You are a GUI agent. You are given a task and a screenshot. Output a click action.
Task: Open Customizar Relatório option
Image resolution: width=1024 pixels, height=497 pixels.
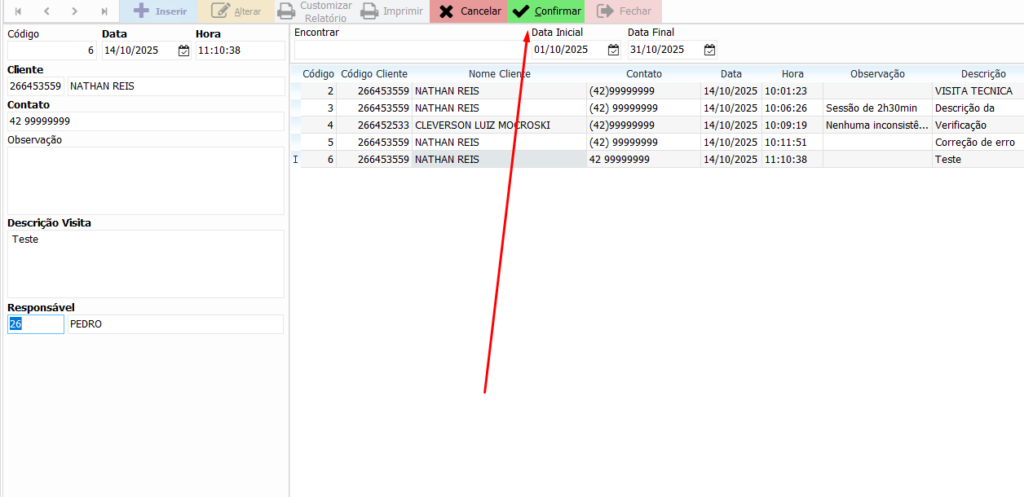click(x=314, y=12)
